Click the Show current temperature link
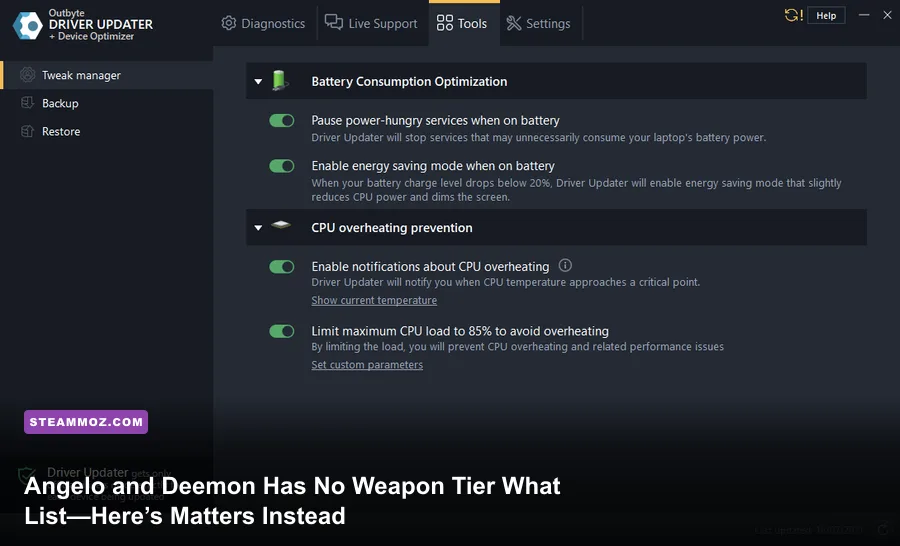The width and height of the screenshot is (900, 546). pos(374,300)
